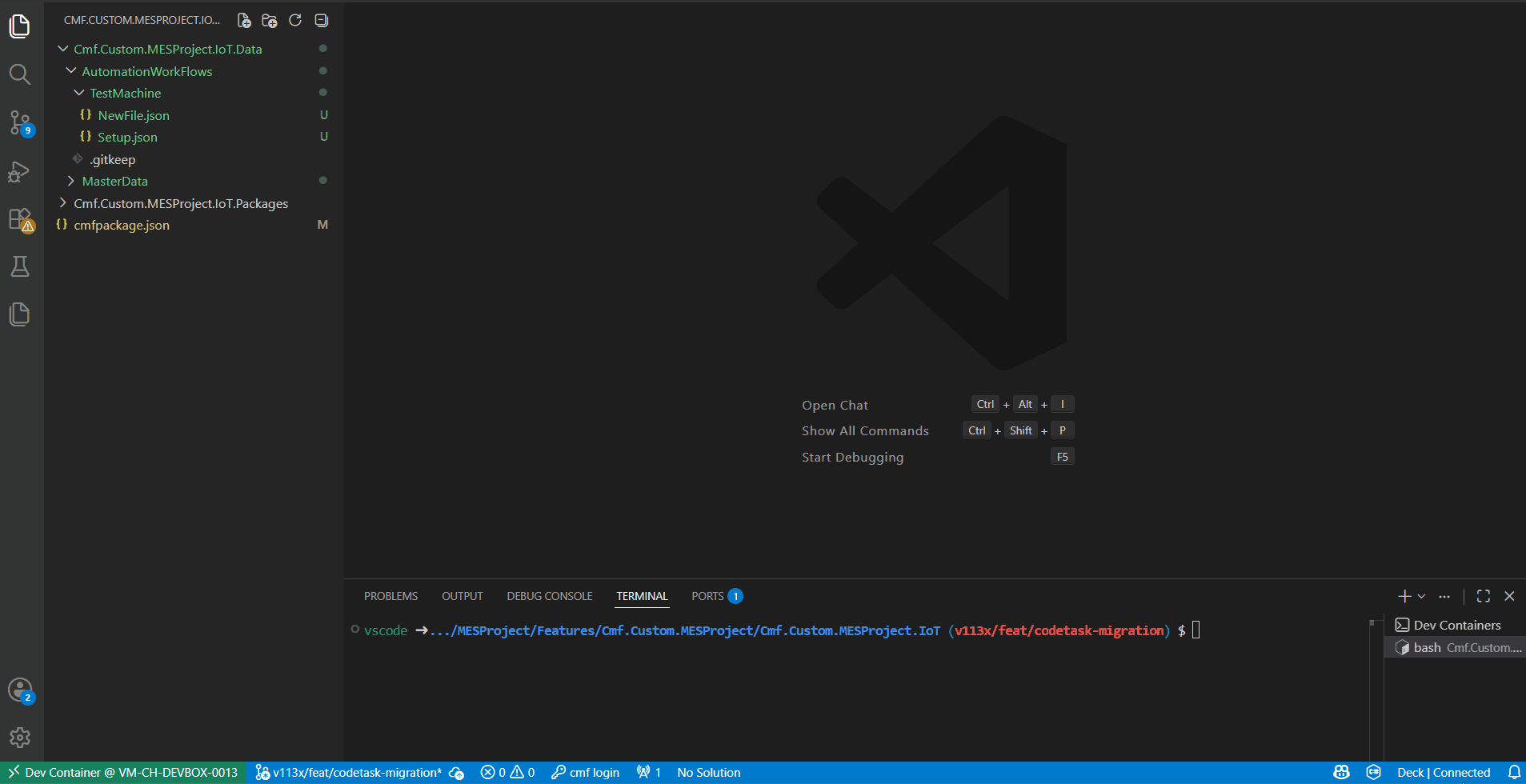Create a new folder in Explorer
This screenshot has width=1526, height=784.
pyautogui.click(x=270, y=20)
